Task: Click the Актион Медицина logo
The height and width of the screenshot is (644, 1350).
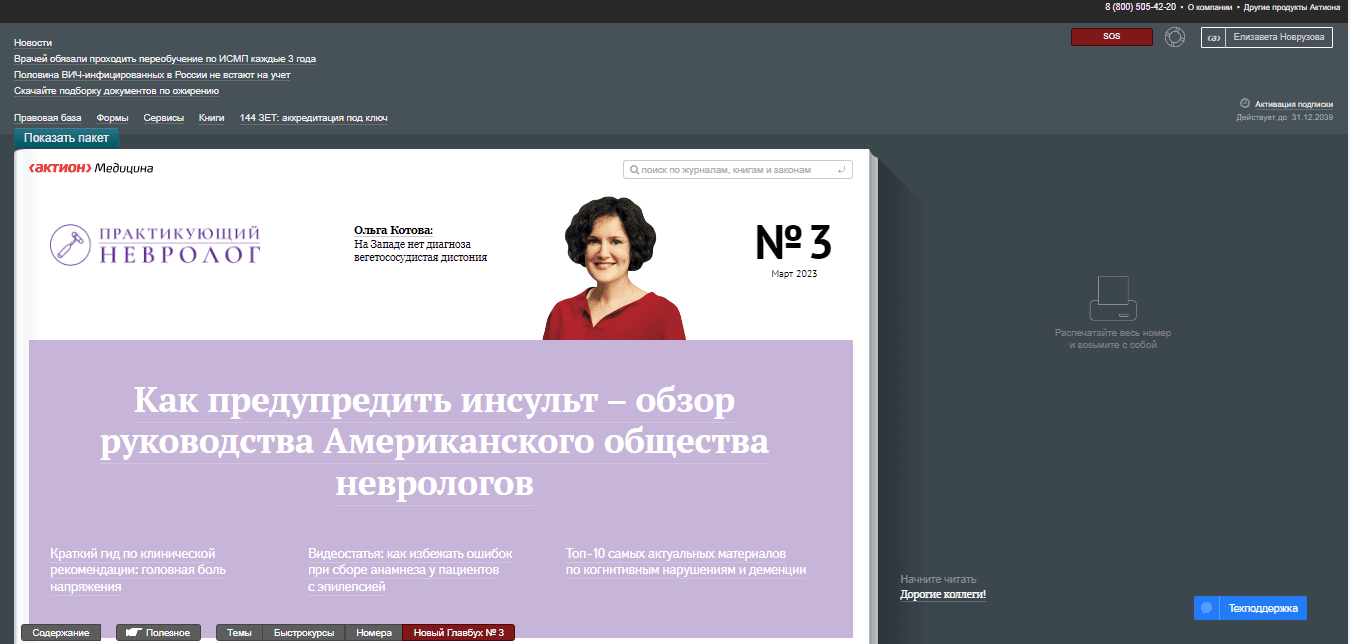Action: (91, 168)
